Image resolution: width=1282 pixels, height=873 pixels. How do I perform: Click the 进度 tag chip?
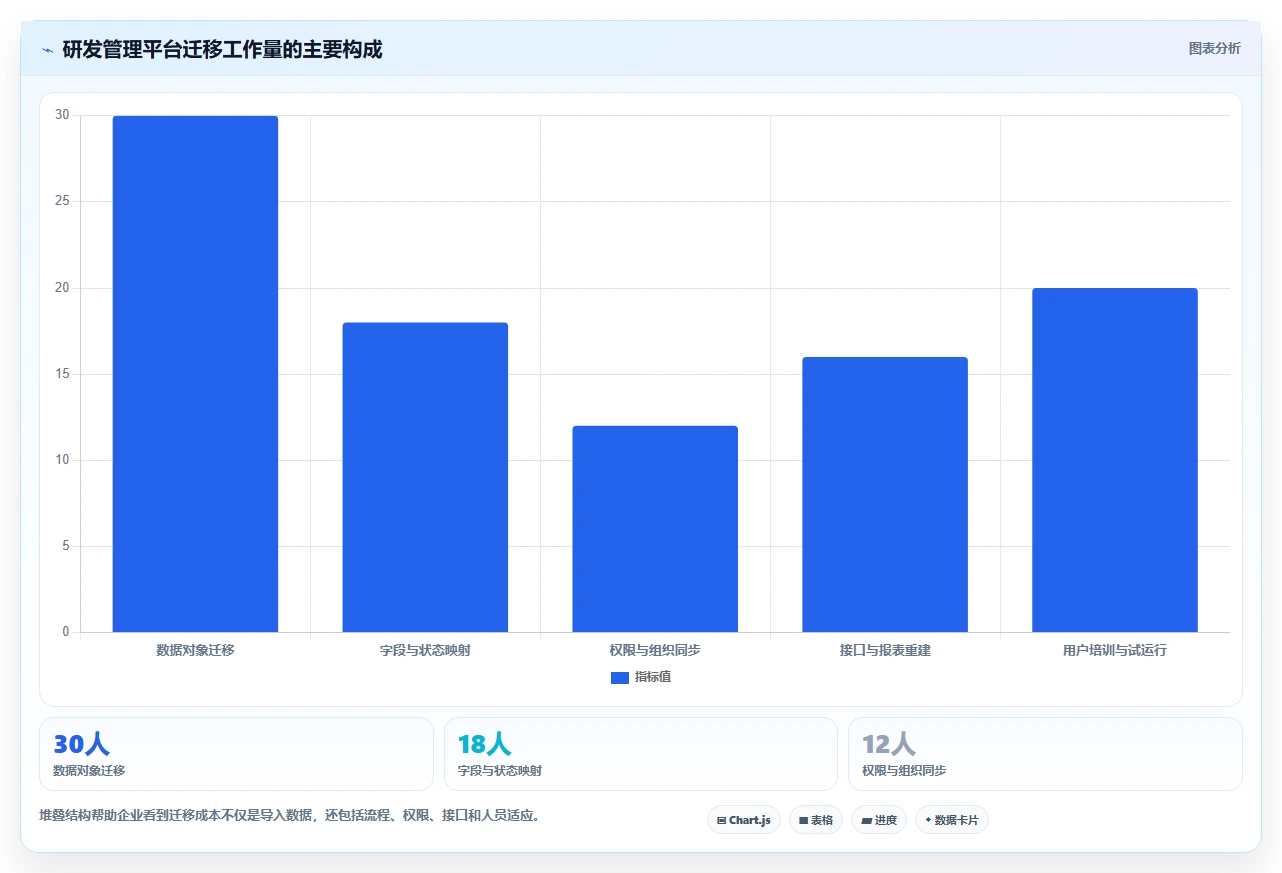click(879, 820)
